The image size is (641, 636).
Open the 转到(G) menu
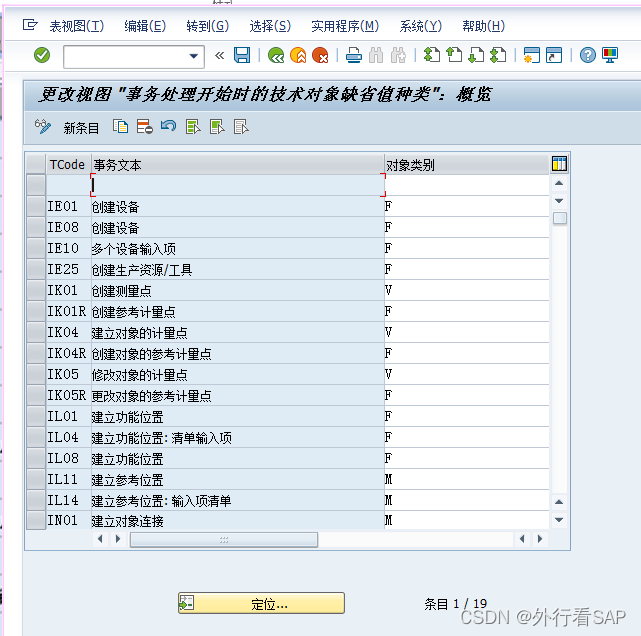208,26
